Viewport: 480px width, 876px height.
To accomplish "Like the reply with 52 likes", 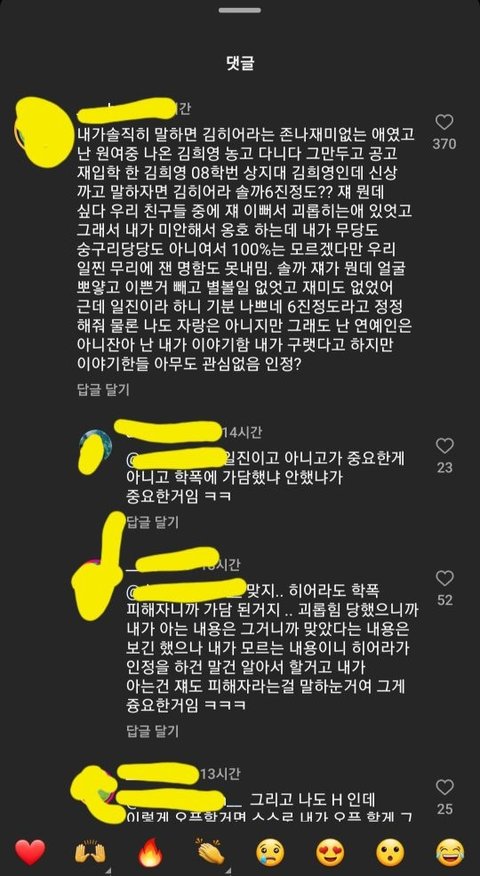I will click(444, 578).
